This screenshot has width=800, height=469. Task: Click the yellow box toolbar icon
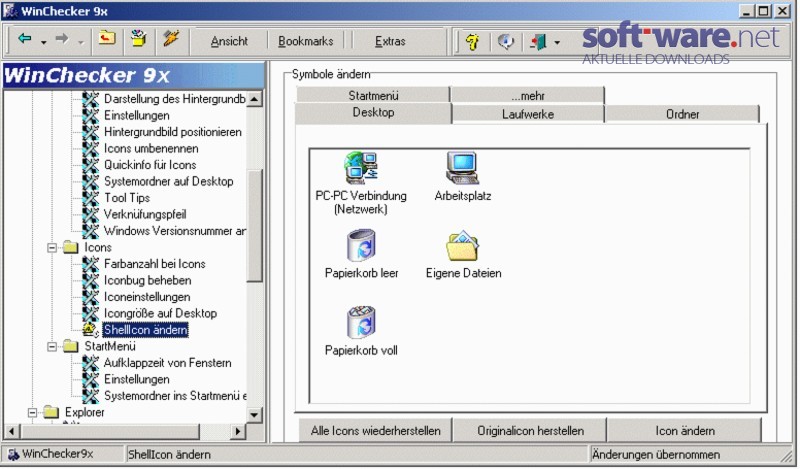(138, 39)
